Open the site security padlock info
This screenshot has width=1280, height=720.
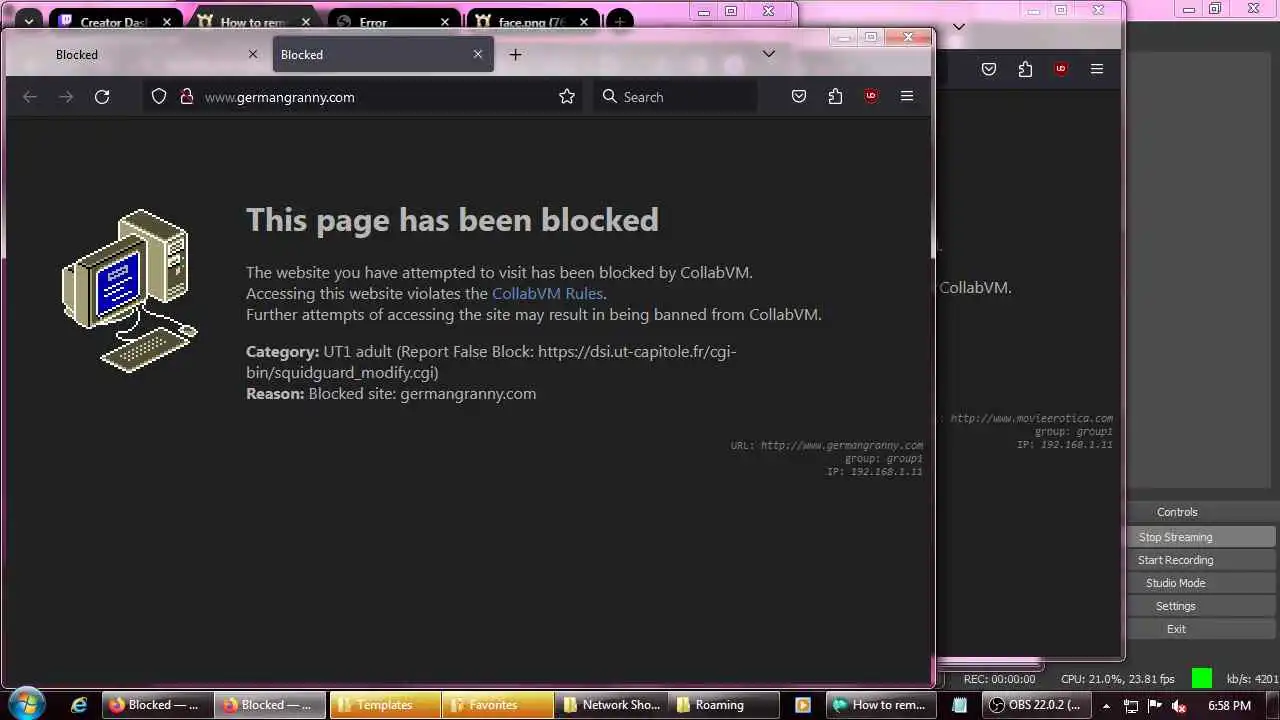(x=186, y=97)
